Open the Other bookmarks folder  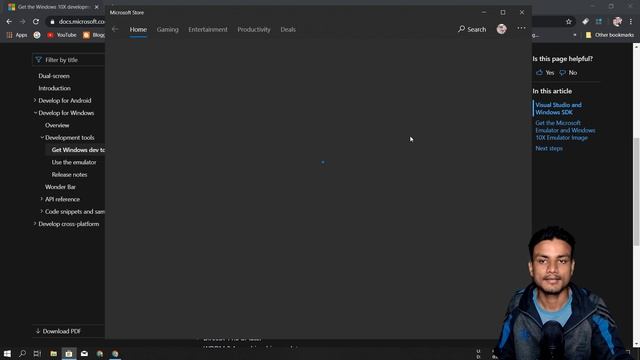click(x=610, y=35)
